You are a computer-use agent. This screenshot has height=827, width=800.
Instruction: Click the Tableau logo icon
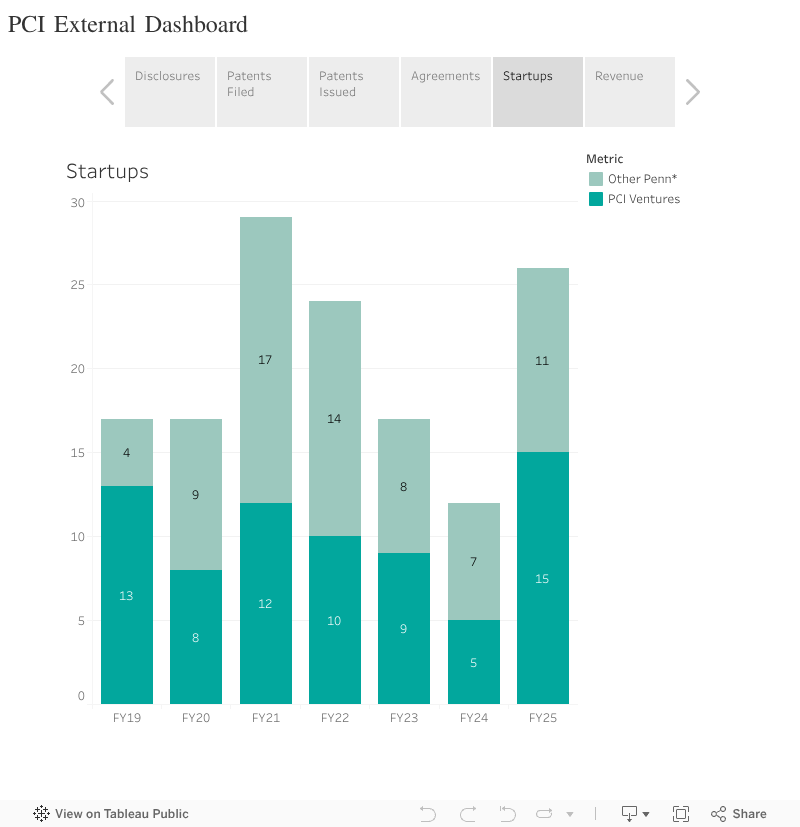[42, 814]
